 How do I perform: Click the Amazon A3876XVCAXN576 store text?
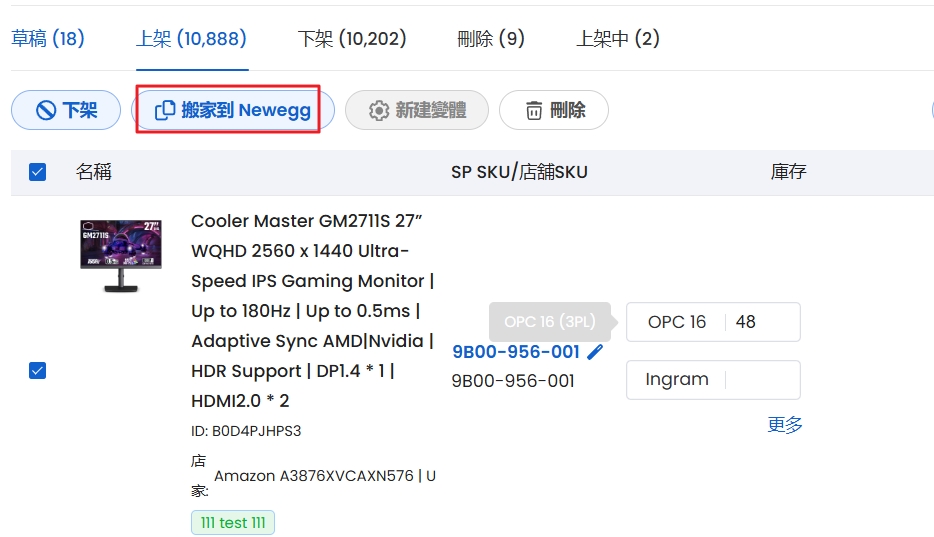(x=325, y=476)
